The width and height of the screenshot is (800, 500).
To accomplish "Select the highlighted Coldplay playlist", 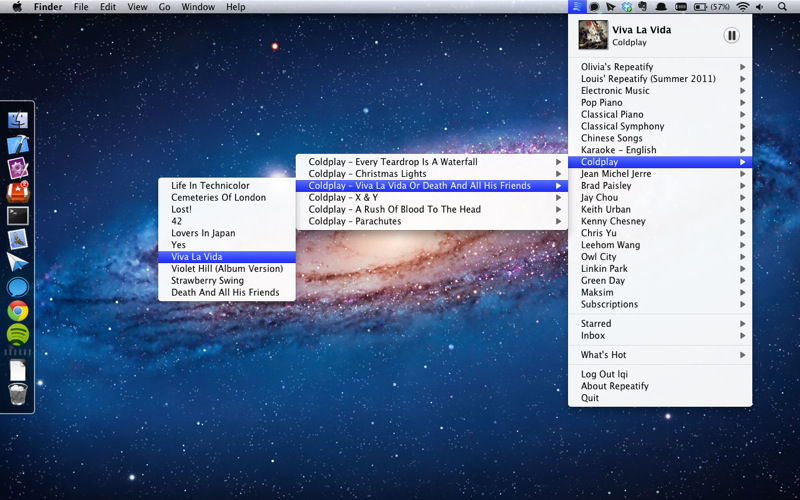I will pos(660,162).
